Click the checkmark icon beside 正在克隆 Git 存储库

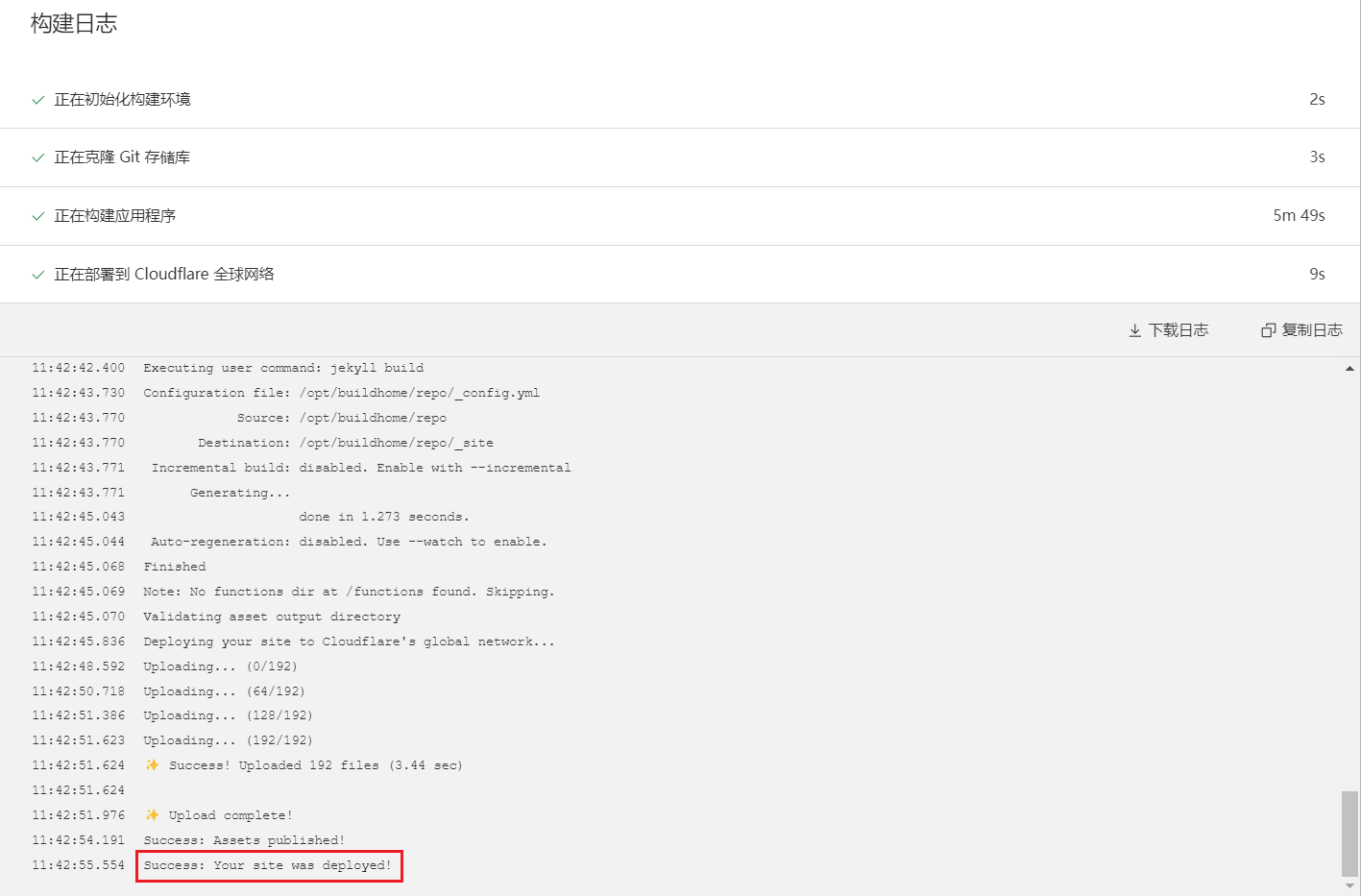click(38, 157)
